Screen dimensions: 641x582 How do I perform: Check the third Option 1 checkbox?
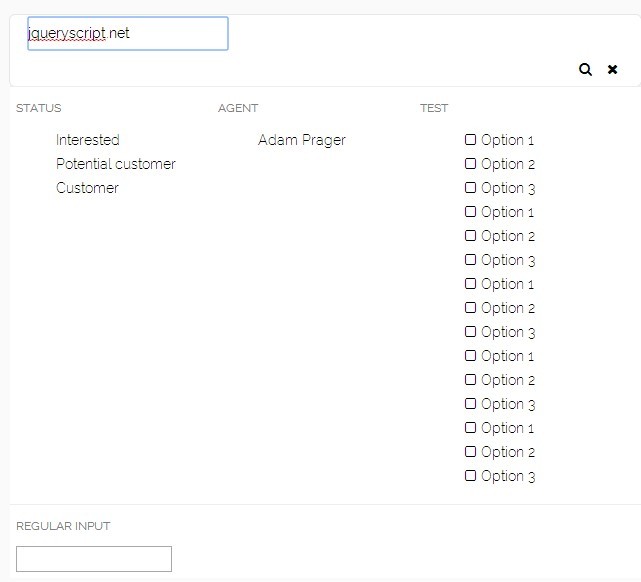(471, 284)
